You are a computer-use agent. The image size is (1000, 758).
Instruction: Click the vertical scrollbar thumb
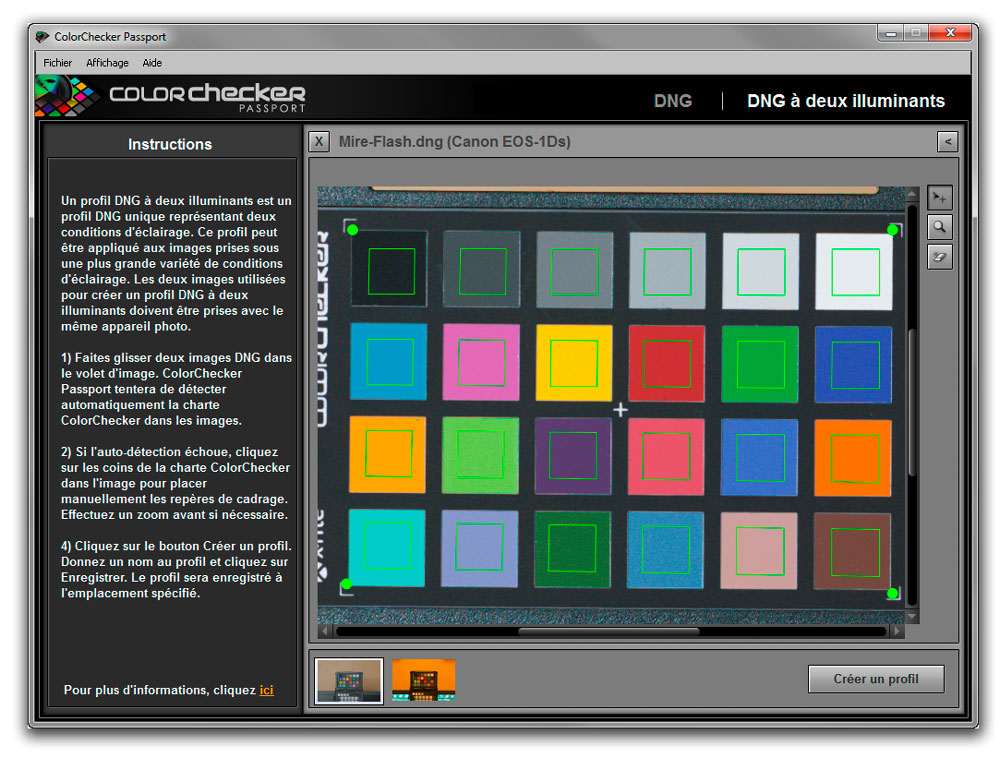click(x=912, y=402)
